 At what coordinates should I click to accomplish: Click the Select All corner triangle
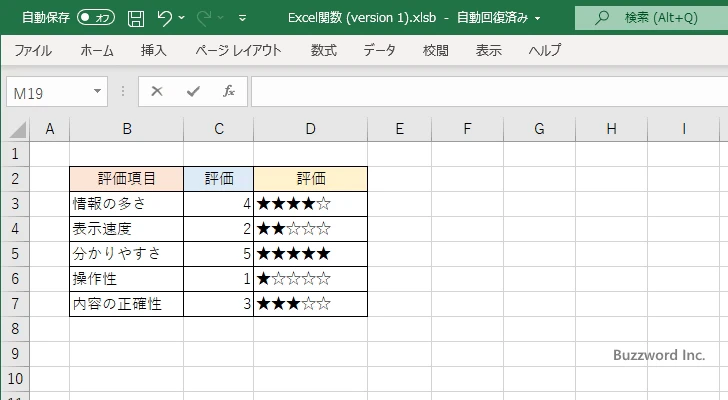(x=18, y=129)
